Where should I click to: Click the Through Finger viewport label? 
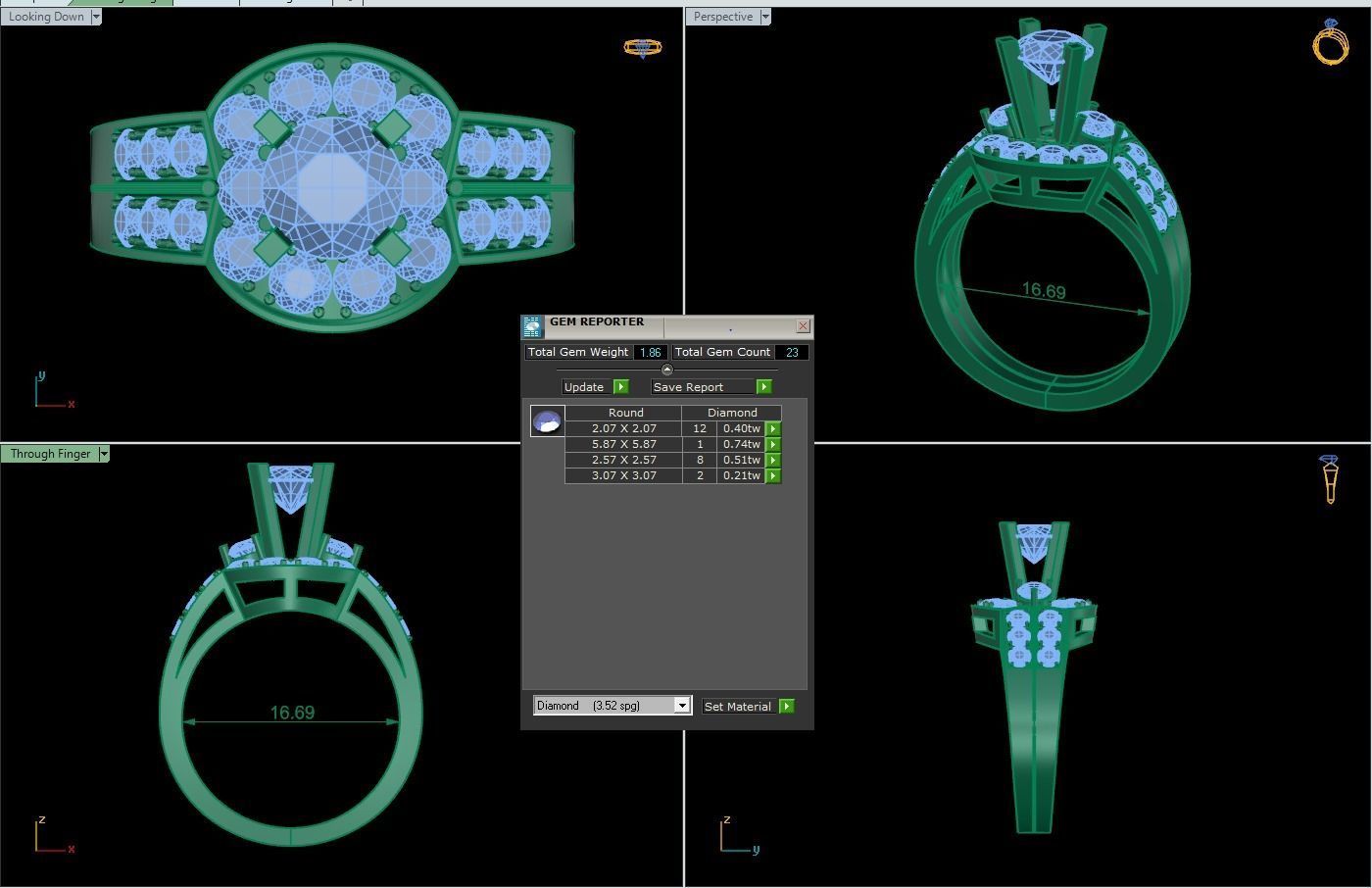click(50, 454)
